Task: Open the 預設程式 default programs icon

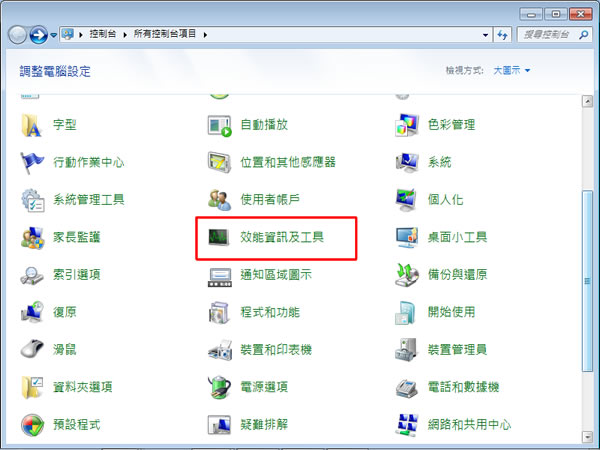Action: [x=32, y=425]
